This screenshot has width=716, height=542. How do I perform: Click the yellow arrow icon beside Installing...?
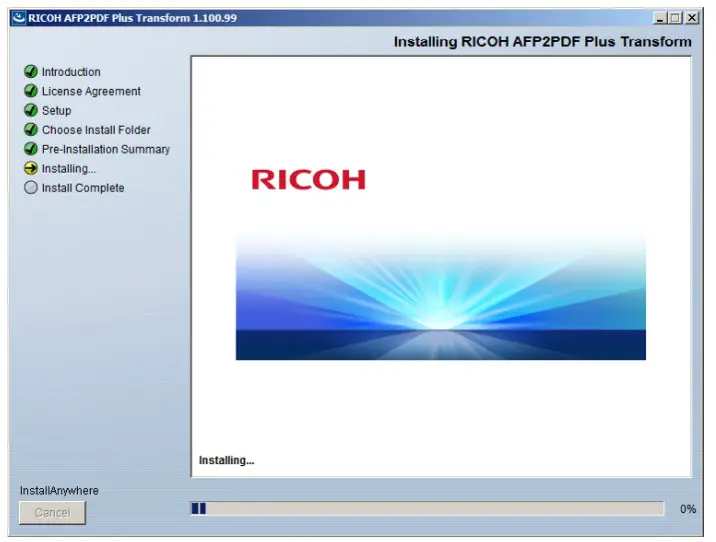(x=31, y=168)
